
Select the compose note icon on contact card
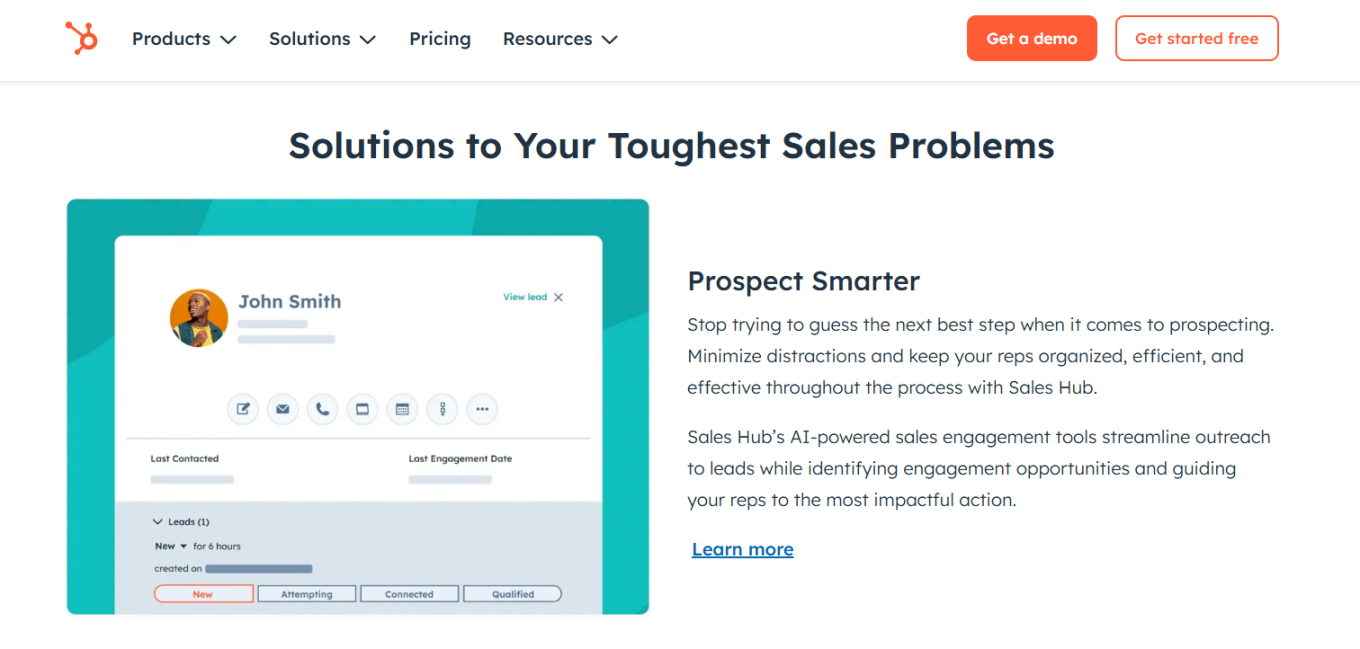pyautogui.click(x=242, y=409)
